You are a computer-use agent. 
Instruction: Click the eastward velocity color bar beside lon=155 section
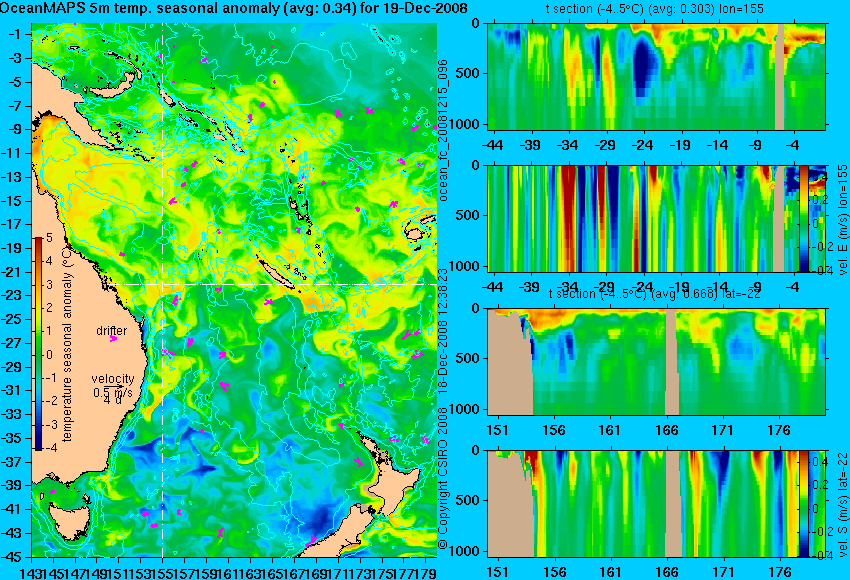point(804,218)
